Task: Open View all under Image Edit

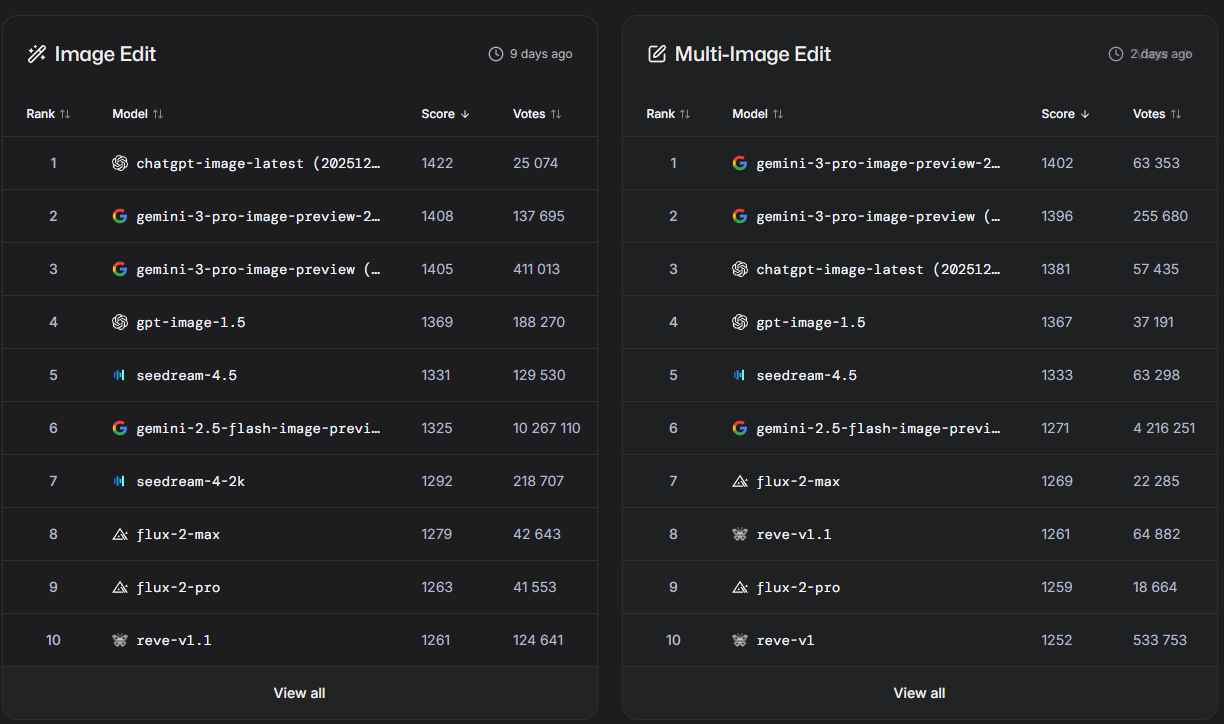Action: click(x=299, y=693)
